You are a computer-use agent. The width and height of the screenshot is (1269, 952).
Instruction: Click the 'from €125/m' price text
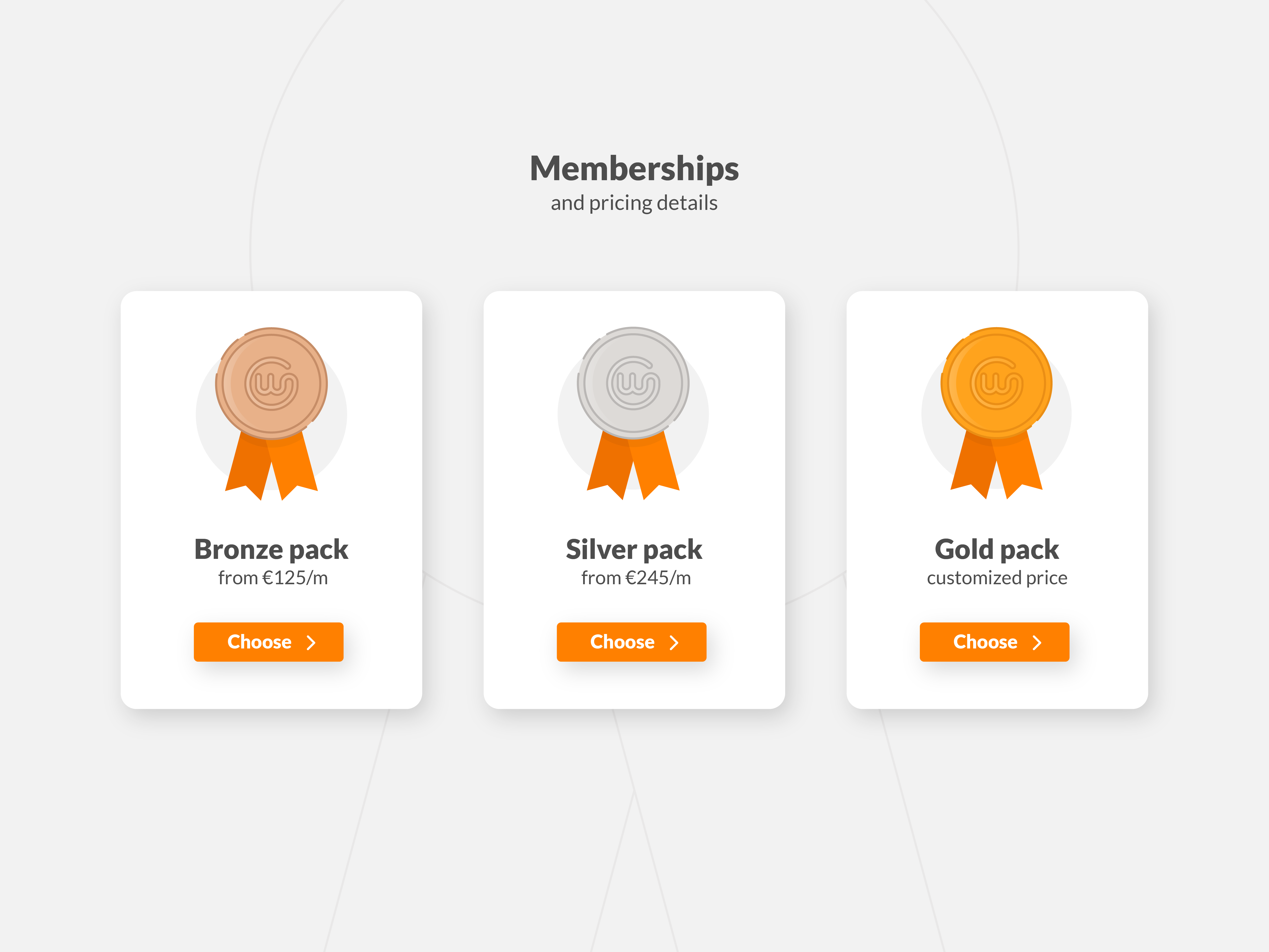point(273,578)
